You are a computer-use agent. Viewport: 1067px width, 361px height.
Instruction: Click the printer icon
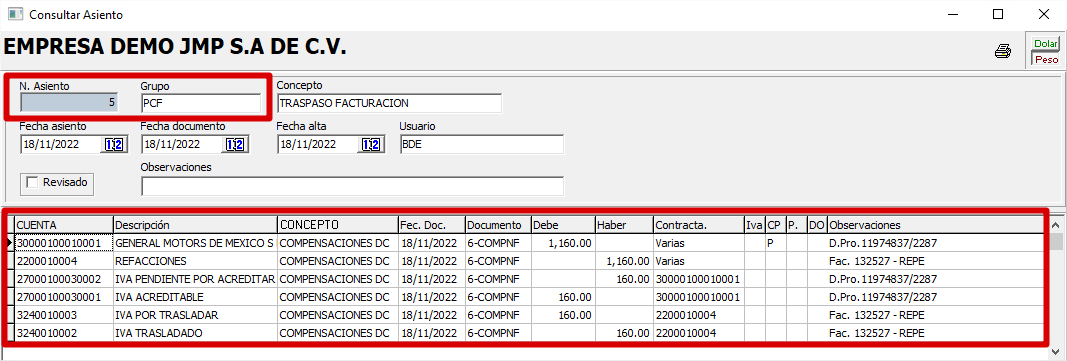[1002, 52]
